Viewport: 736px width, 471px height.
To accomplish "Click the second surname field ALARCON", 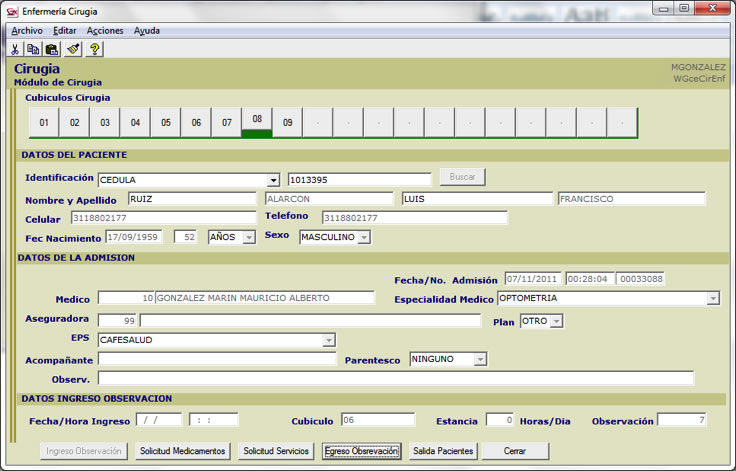I will click(329, 199).
